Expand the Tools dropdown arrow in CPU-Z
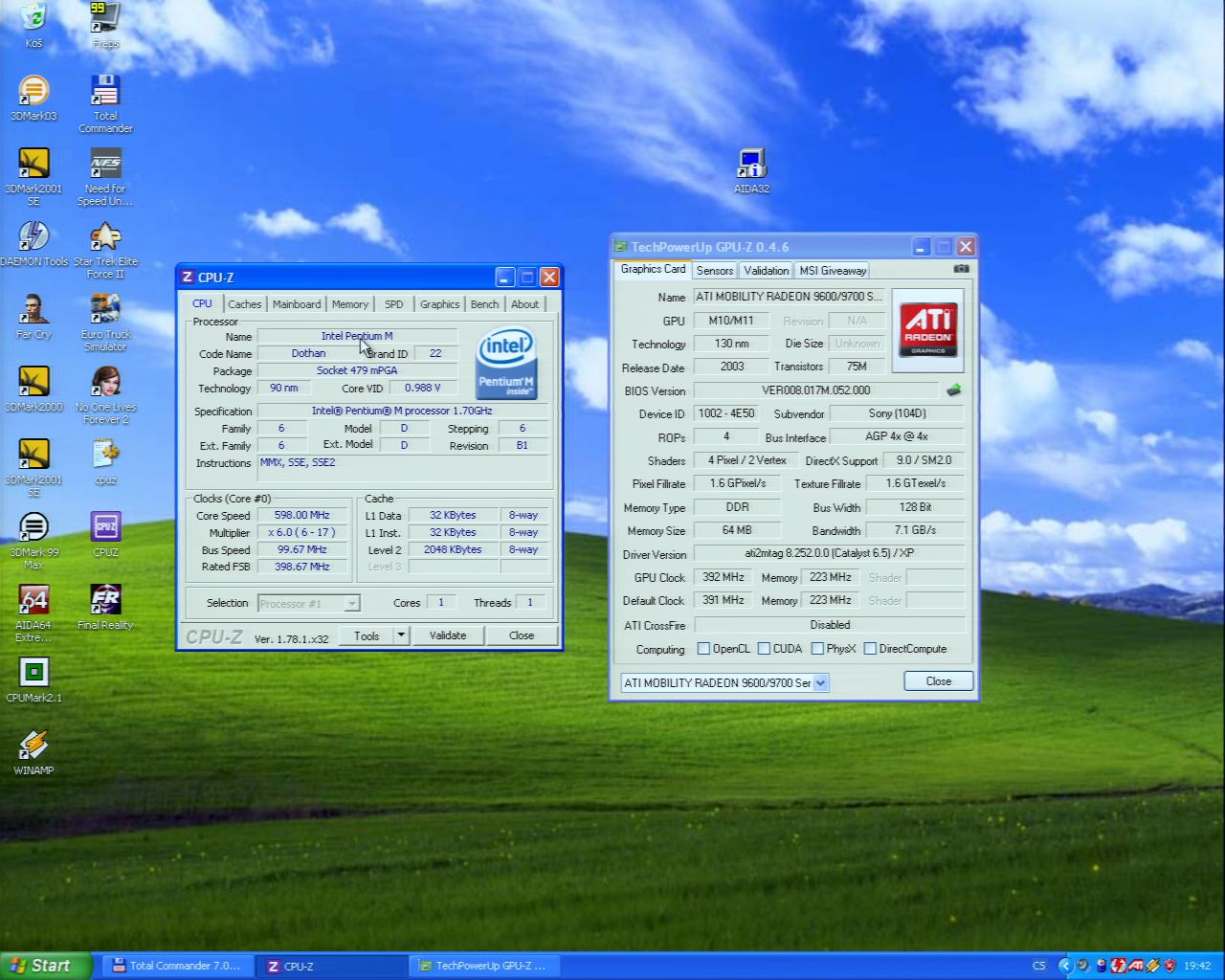 tap(401, 635)
